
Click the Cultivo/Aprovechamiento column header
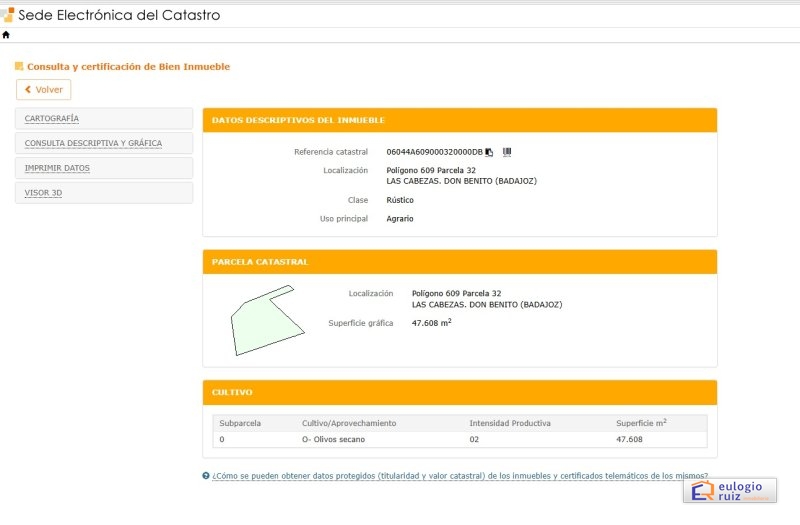pyautogui.click(x=349, y=423)
